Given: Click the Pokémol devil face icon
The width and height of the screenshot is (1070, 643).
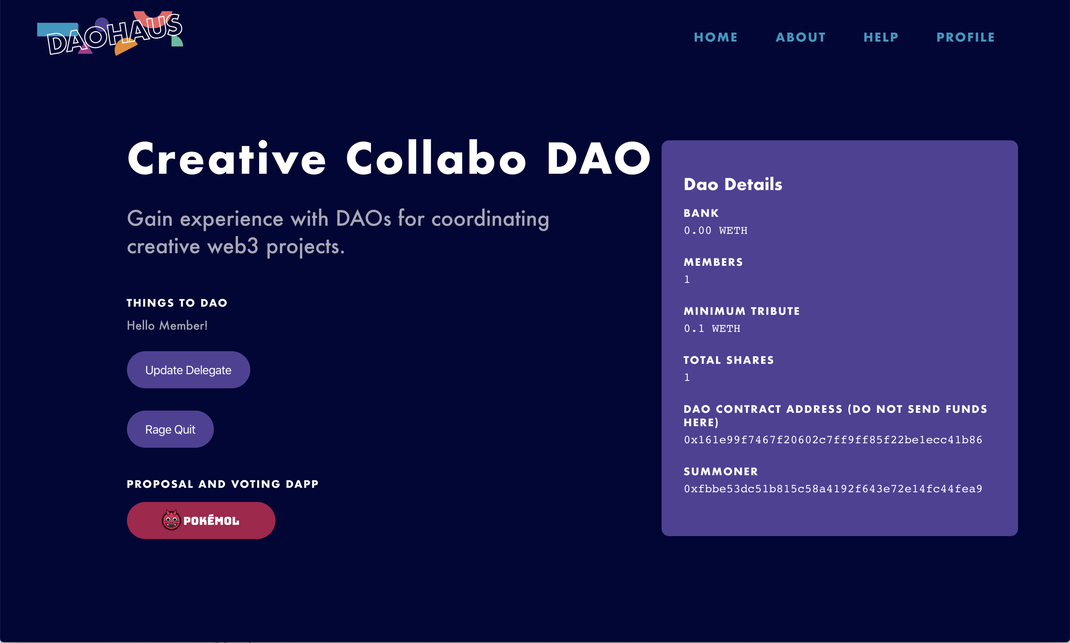Looking at the screenshot, I should click(x=171, y=520).
